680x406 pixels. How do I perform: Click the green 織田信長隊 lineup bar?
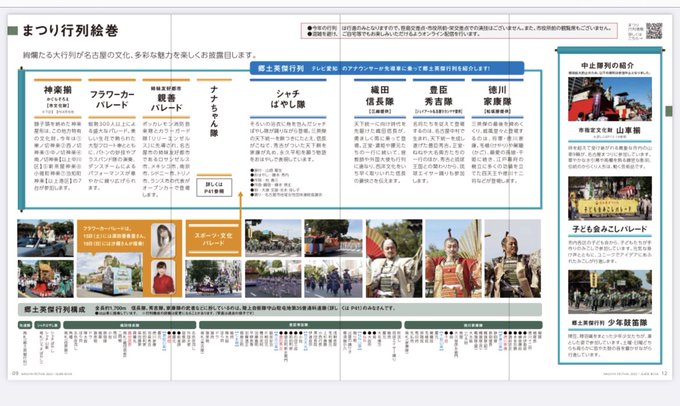click(x=130, y=325)
